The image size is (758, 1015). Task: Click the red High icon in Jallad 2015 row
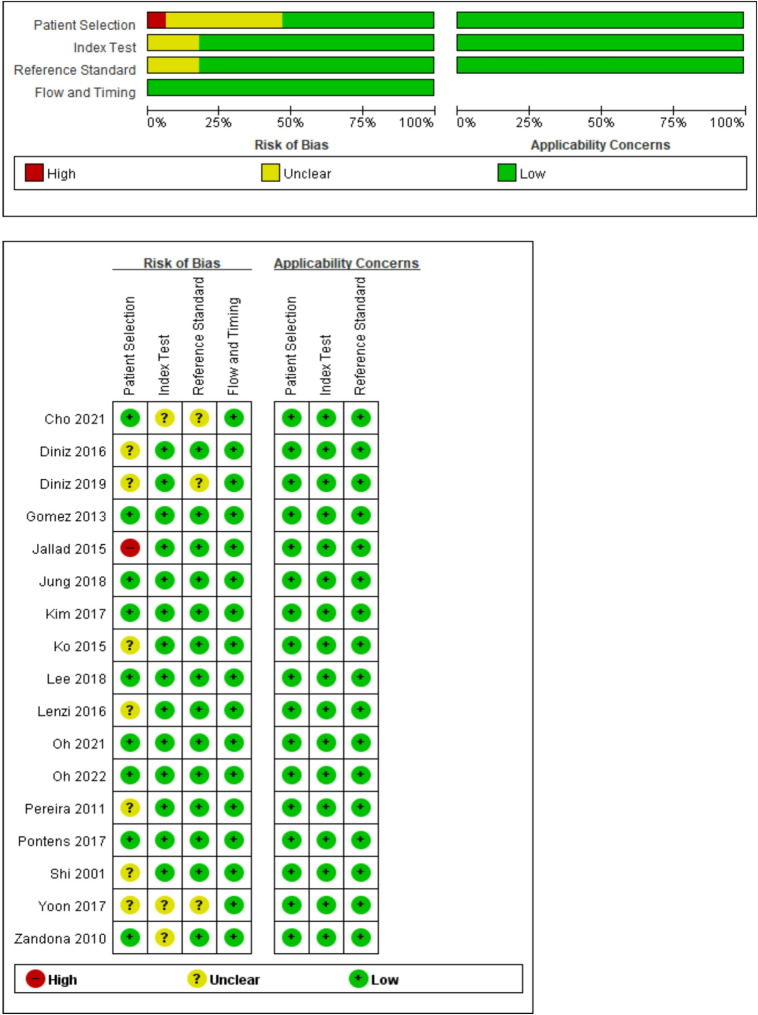[x=130, y=548]
